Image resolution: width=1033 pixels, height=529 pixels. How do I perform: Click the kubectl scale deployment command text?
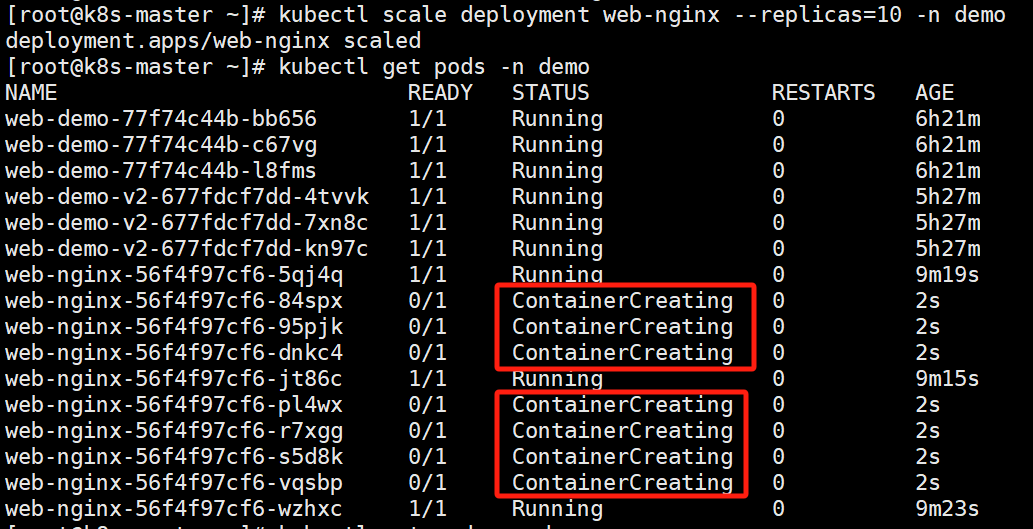[642, 15]
